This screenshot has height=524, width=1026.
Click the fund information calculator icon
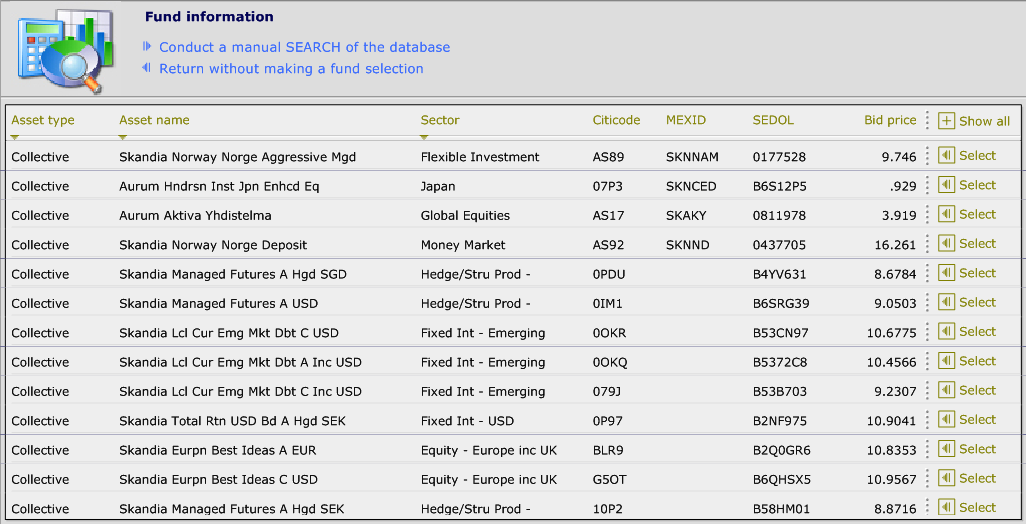pos(65,50)
